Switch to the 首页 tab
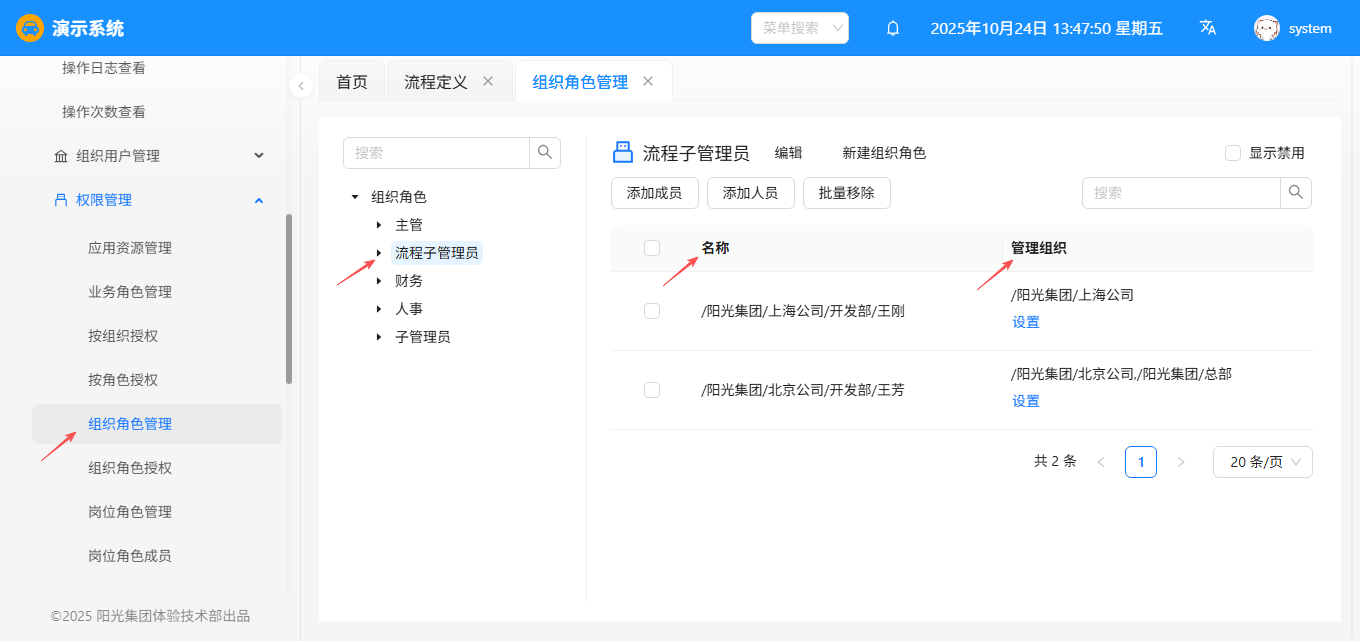Image resolution: width=1360 pixels, height=641 pixels. click(x=352, y=82)
